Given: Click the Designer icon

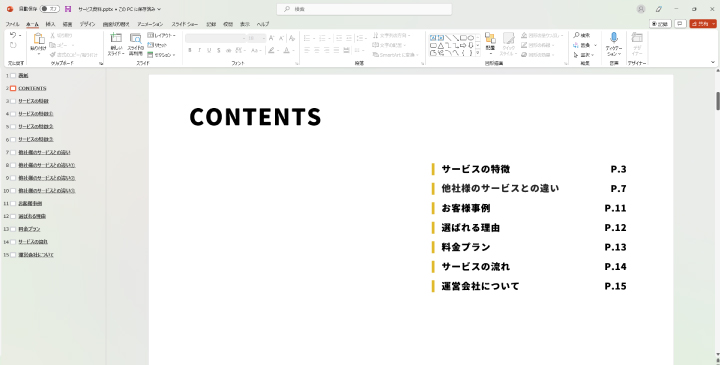Looking at the screenshot, I should (636, 38).
